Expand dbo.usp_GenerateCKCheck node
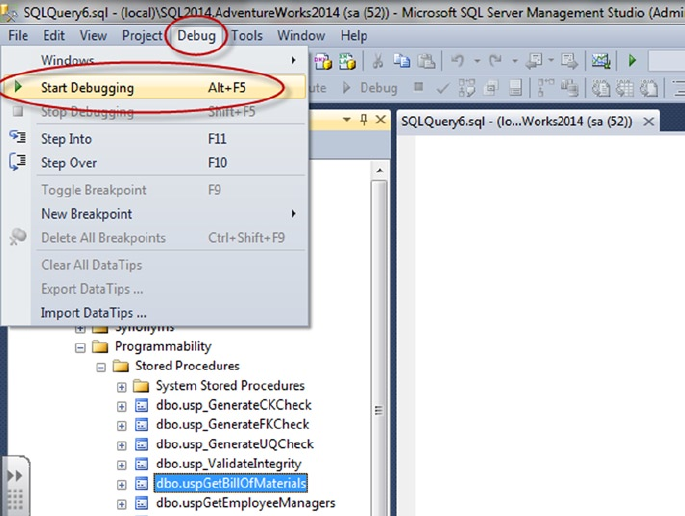The height and width of the screenshot is (516, 685). click(121, 406)
